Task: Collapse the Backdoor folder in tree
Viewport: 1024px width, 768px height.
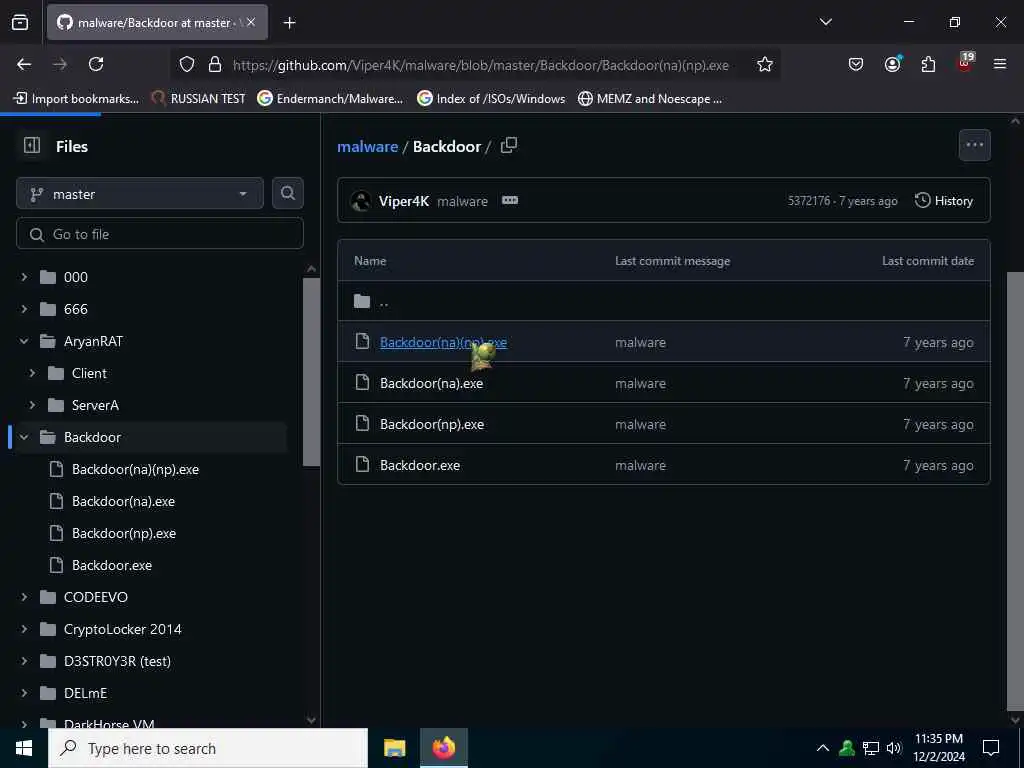Action: point(24,437)
